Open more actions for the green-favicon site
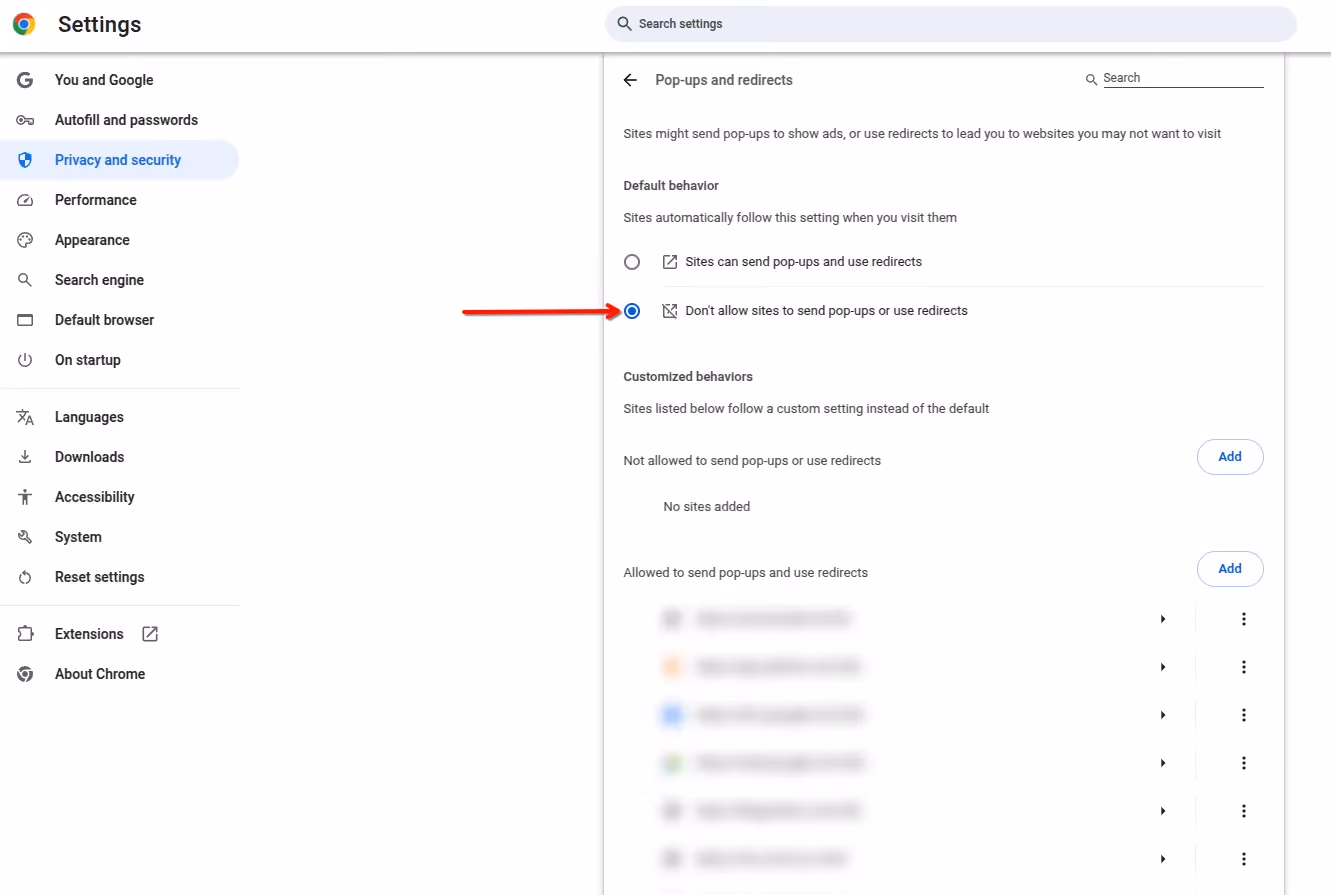Screen dimensions: 1331x895 point(1244,763)
